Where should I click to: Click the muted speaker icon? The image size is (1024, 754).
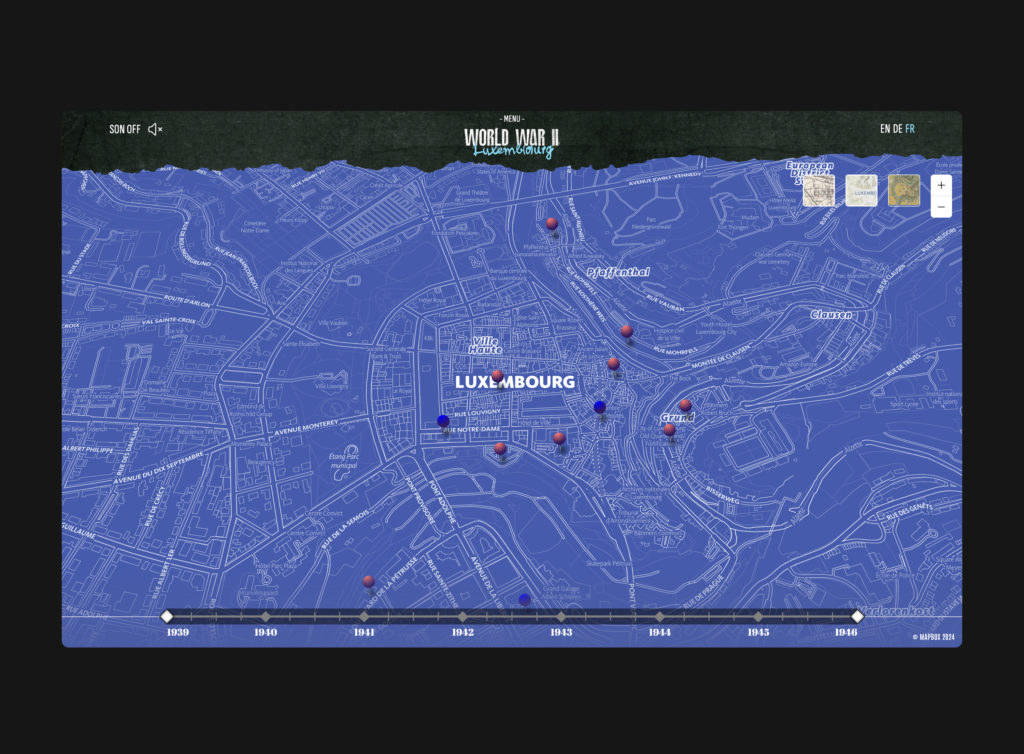[155, 129]
